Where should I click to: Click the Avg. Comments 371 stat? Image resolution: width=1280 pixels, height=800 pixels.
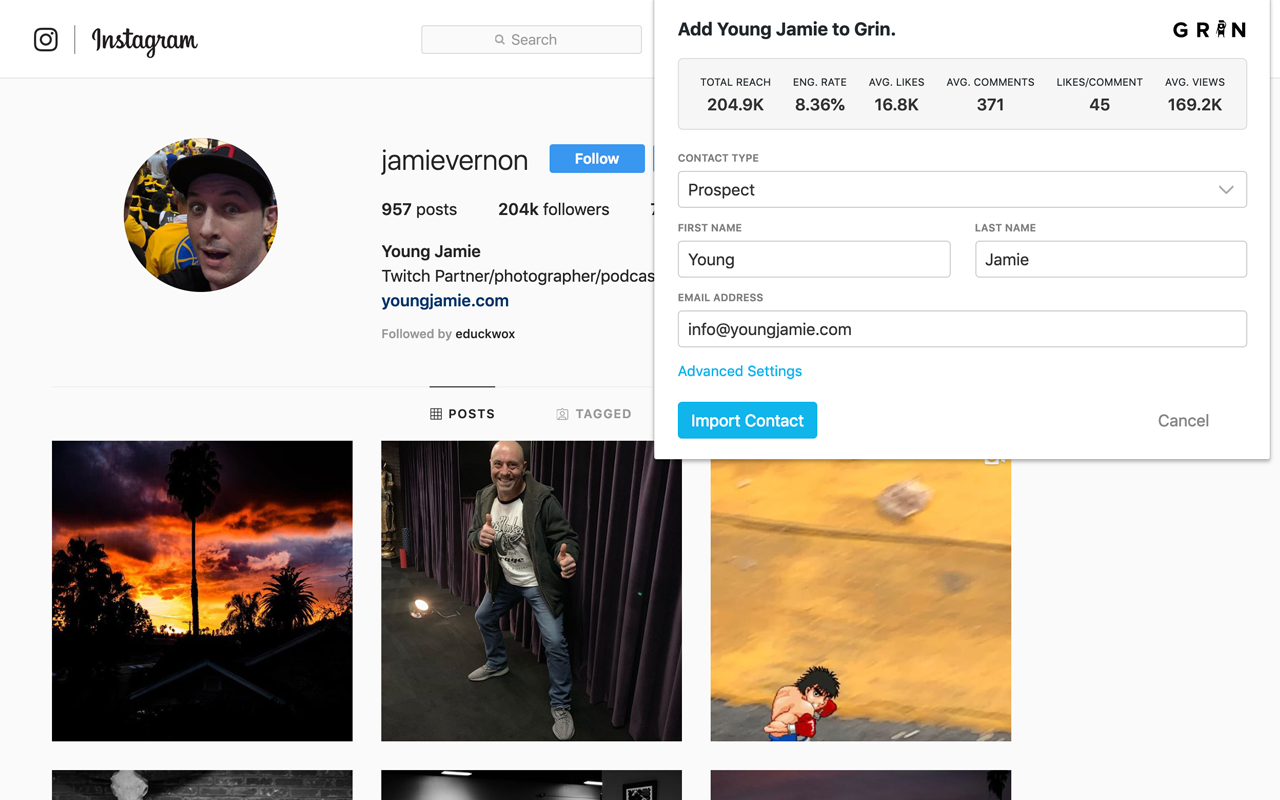point(990,94)
